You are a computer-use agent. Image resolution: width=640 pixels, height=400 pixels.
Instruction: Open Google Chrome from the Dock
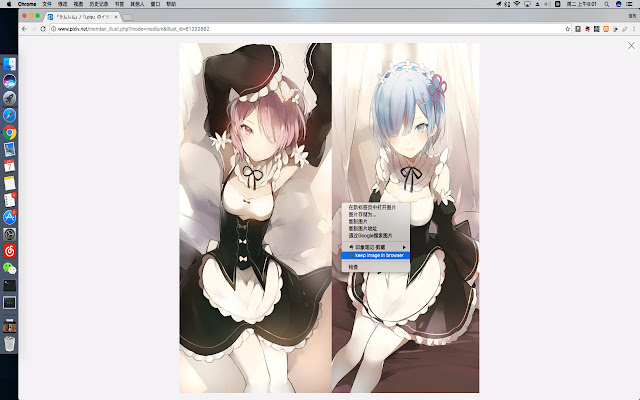point(9,132)
